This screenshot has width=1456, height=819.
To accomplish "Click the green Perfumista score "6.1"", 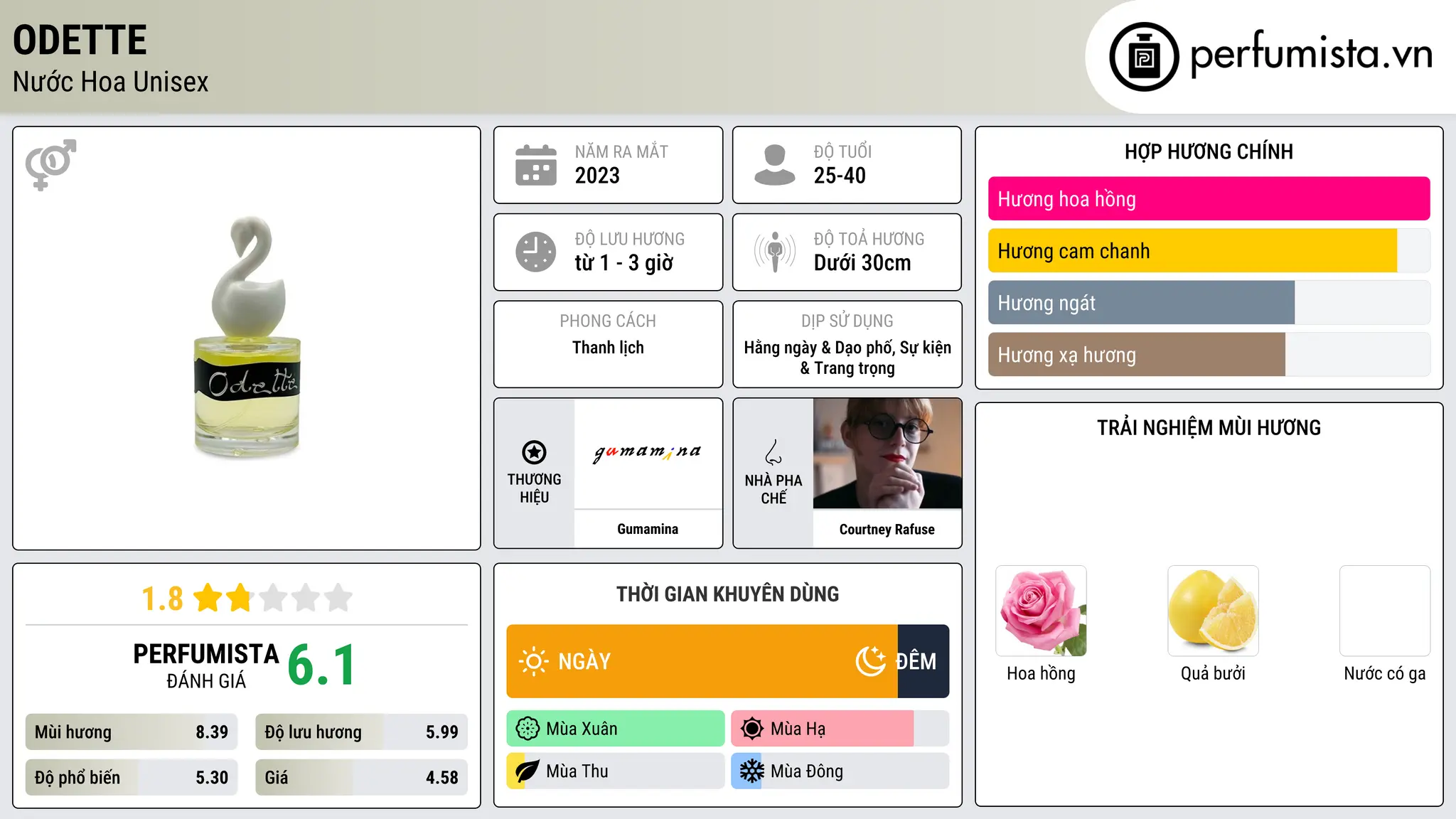I will (x=321, y=665).
